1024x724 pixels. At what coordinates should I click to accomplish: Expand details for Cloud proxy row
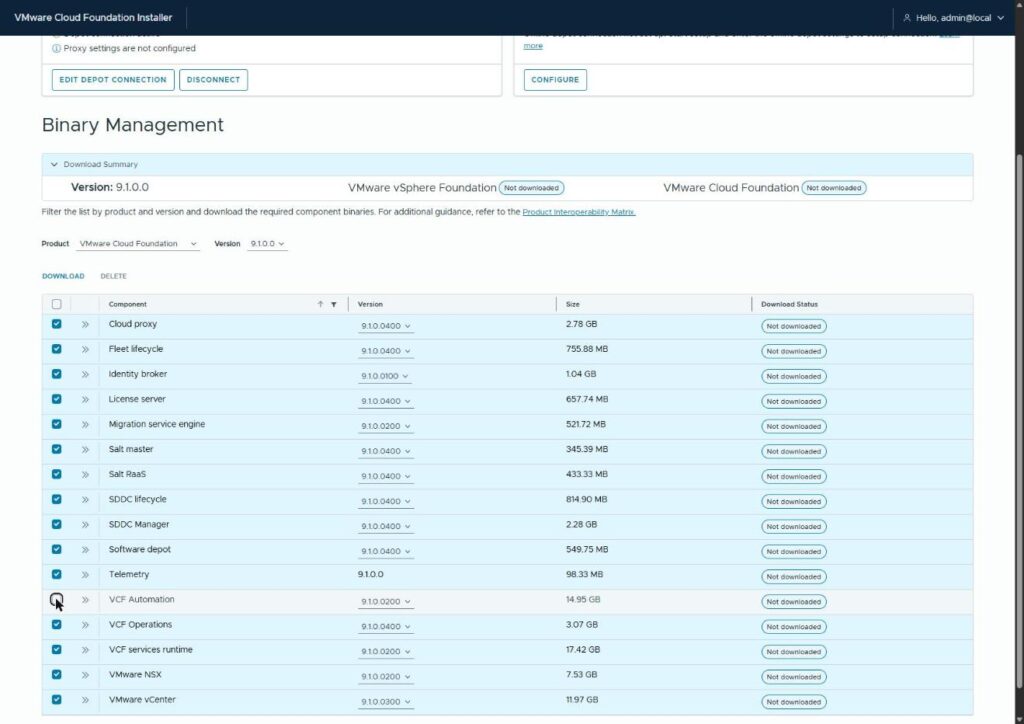click(85, 324)
